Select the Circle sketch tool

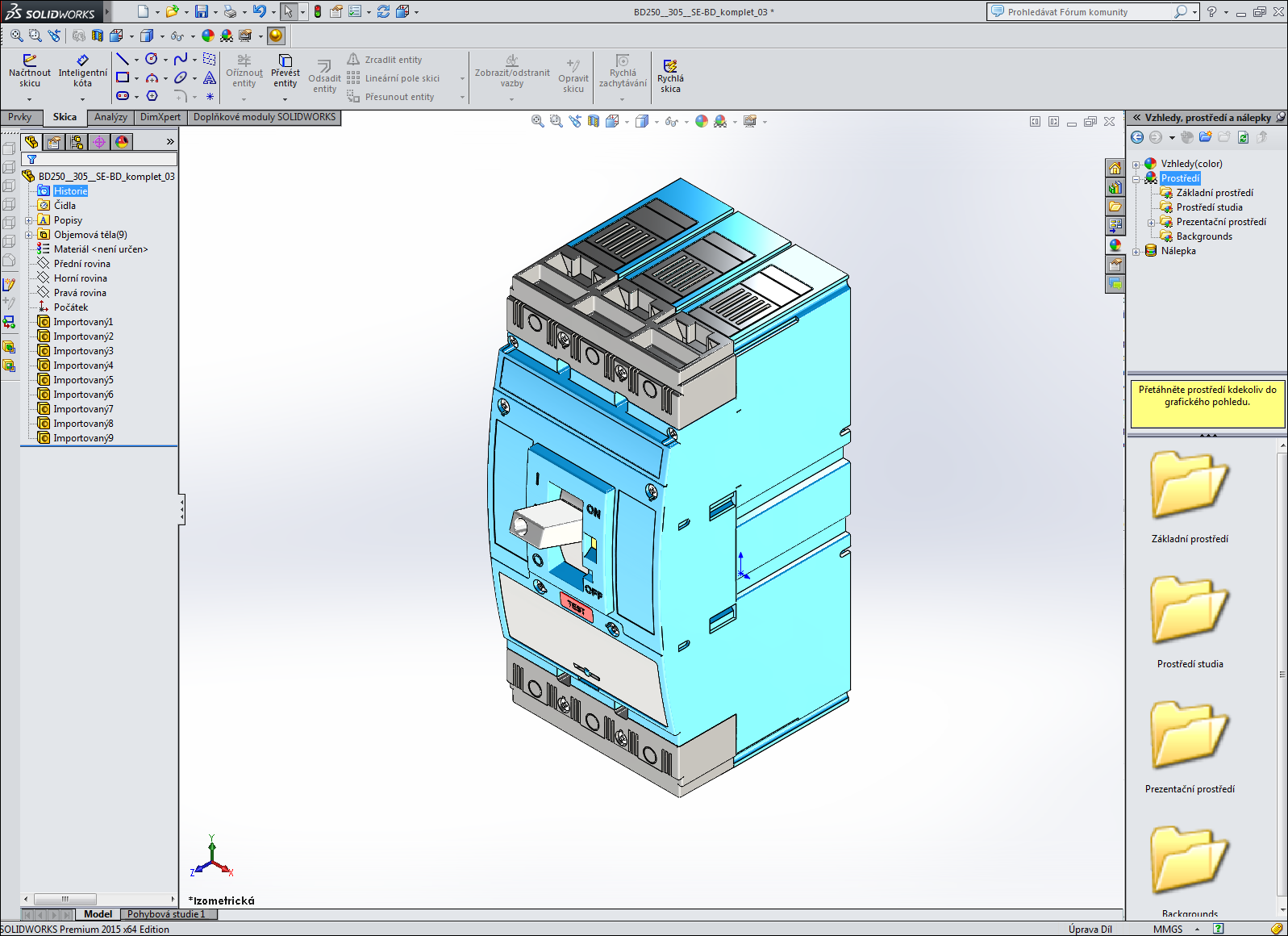(x=152, y=59)
